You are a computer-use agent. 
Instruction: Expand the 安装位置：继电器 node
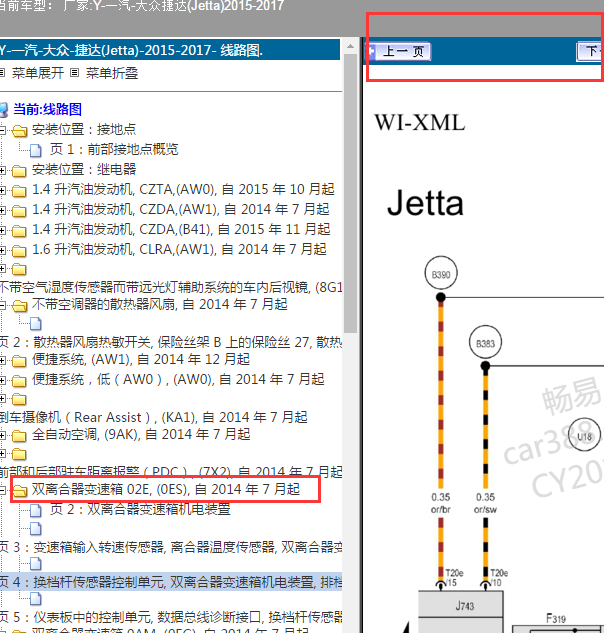pyautogui.click(x=2, y=170)
